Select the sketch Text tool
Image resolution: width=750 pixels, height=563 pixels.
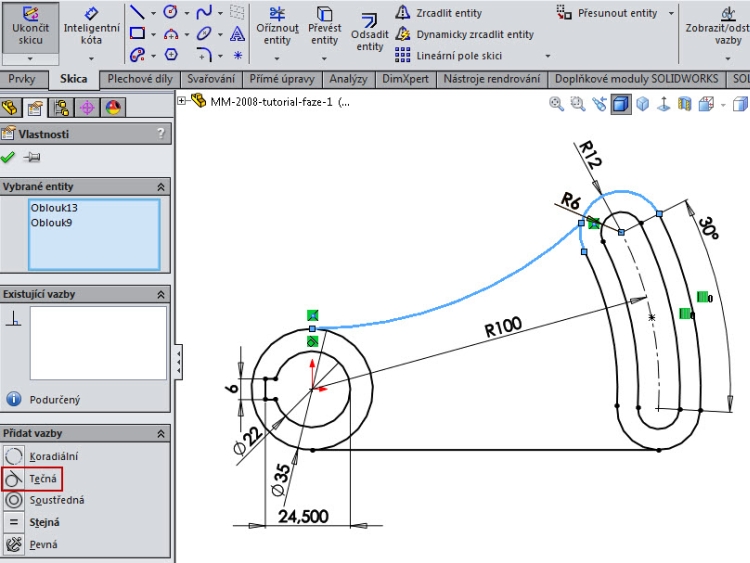coord(237,33)
